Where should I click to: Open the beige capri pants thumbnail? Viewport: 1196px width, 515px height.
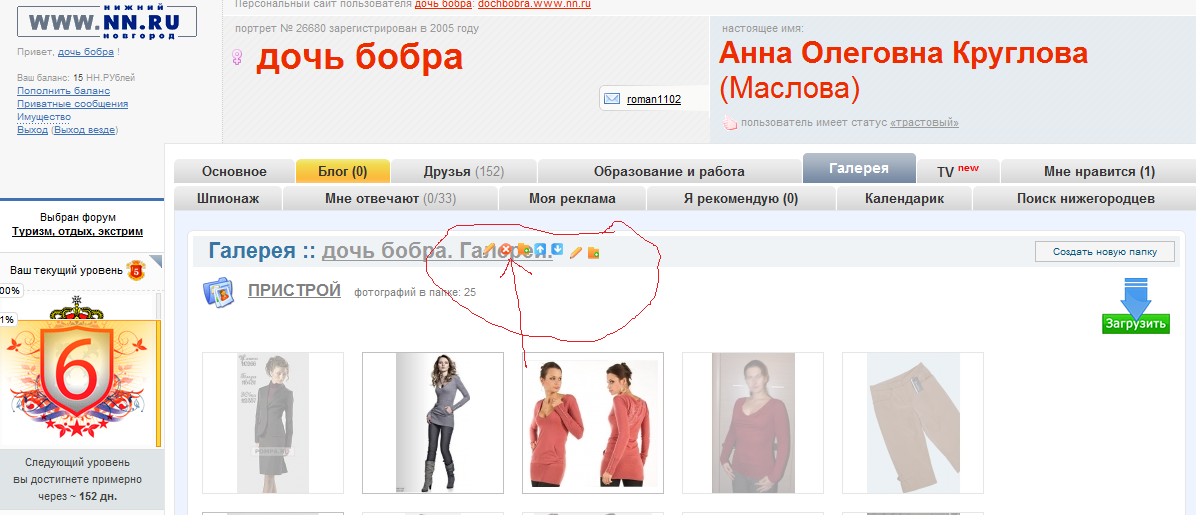pos(913,423)
